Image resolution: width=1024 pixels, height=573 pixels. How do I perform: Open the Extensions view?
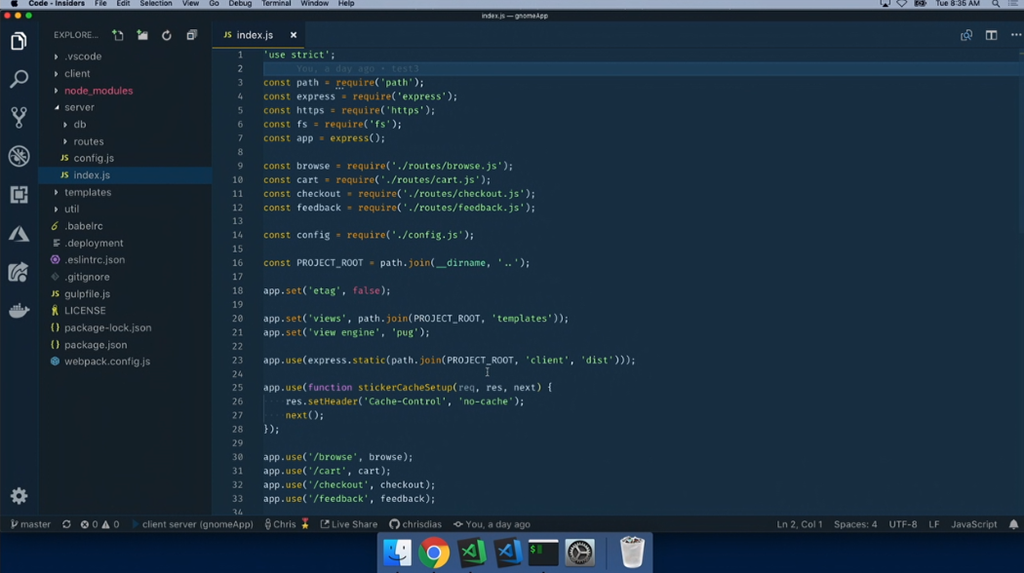point(19,195)
